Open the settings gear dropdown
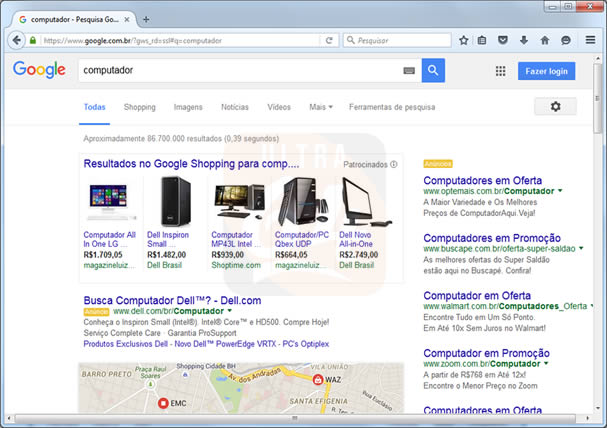The height and width of the screenshot is (428, 607). [555, 107]
